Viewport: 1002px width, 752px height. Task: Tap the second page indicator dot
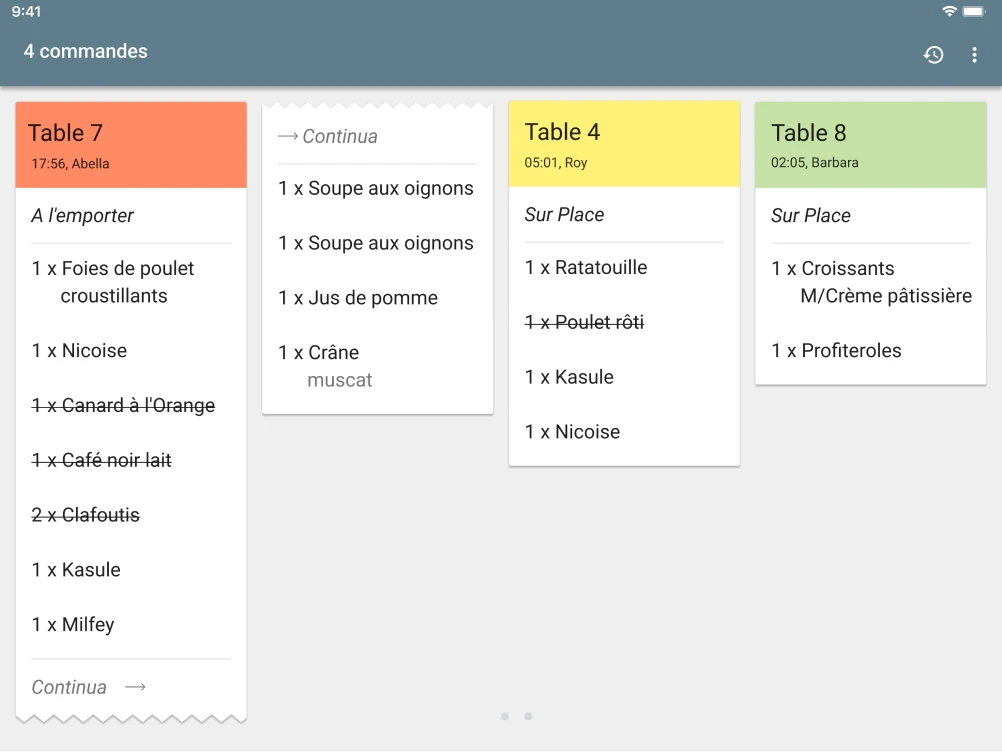pos(528,716)
